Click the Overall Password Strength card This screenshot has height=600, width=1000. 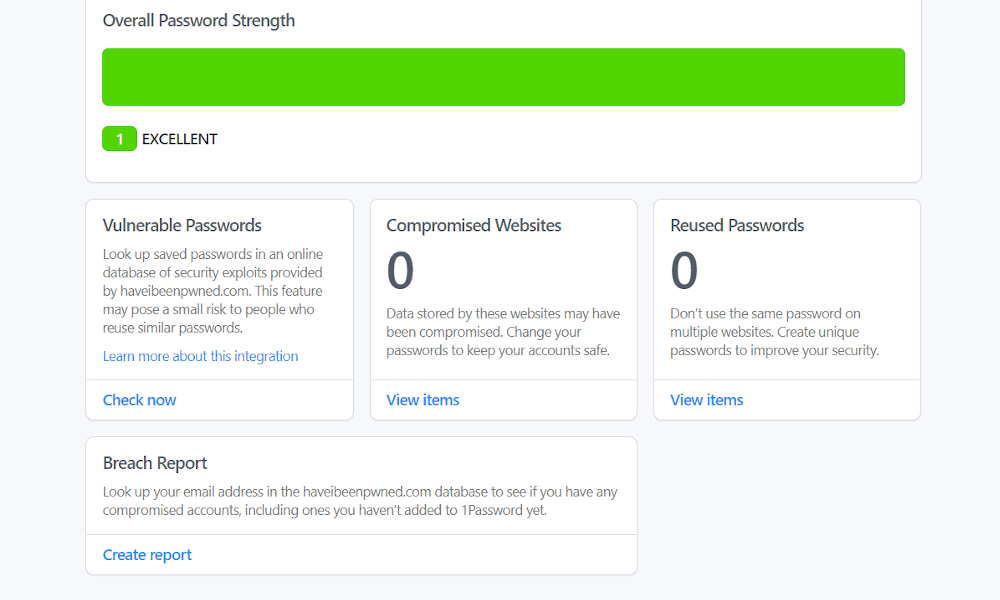tap(503, 91)
